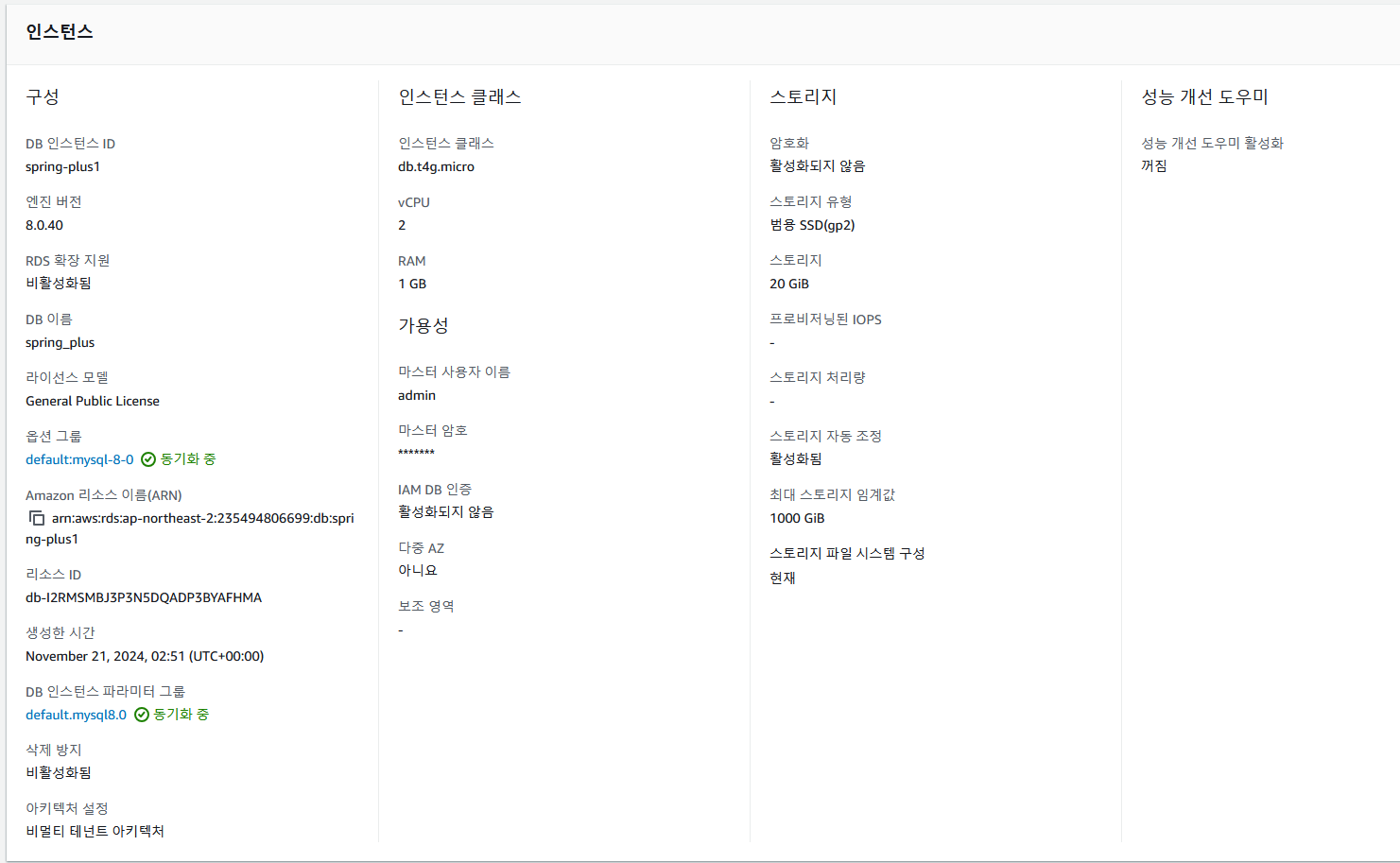
Task: Click the 활성화됨 value under 스토리지 자동 조정
Action: 796,458
